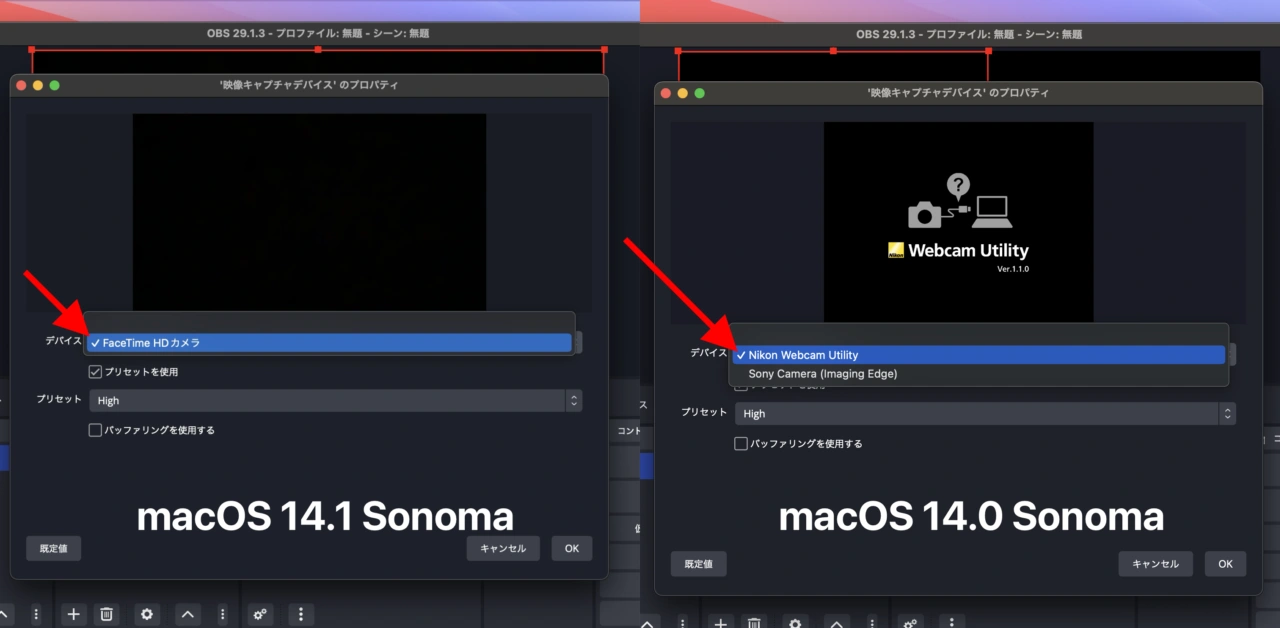Select FaceTime HDカメラ from the device list
This screenshot has height=628, width=1280.
pyautogui.click(x=330, y=343)
